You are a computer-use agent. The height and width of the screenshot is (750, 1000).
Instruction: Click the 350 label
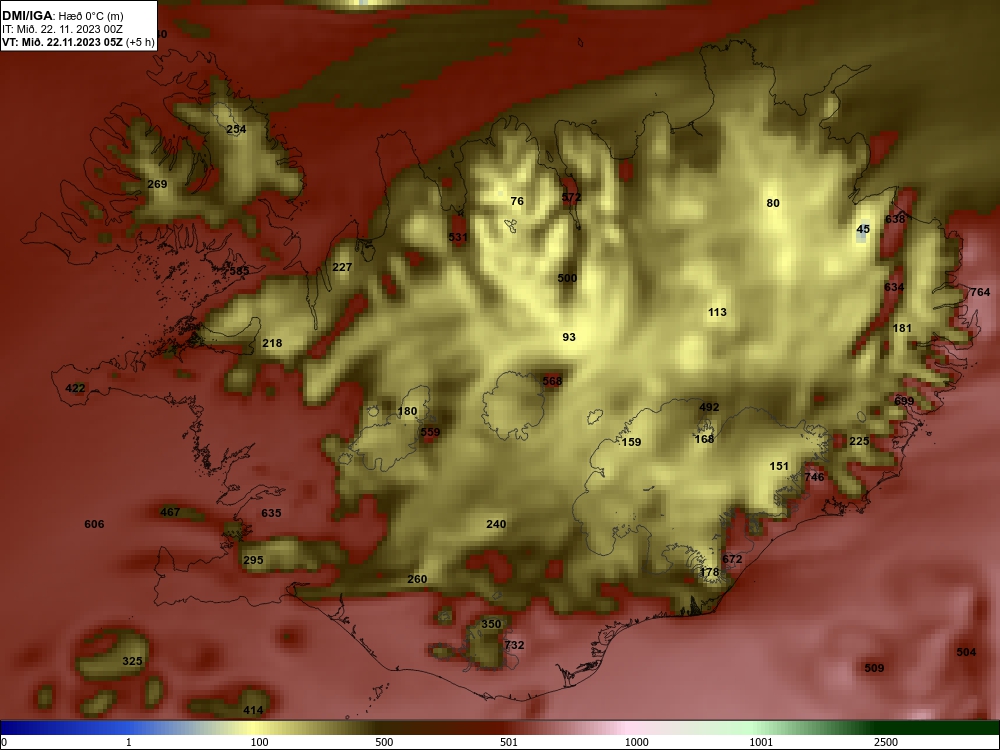point(491,624)
